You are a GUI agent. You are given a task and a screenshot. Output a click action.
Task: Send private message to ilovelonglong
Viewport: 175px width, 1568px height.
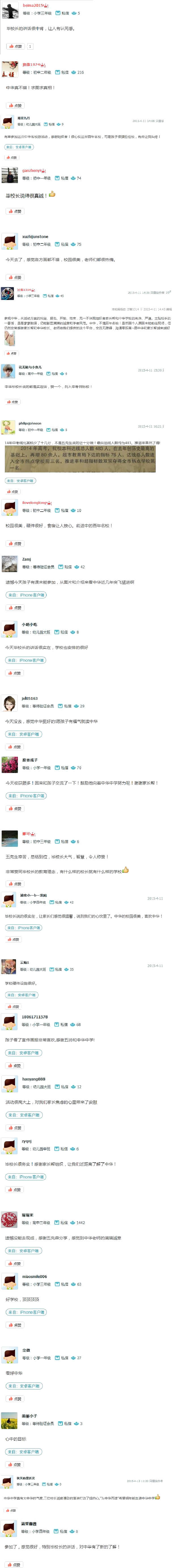click(x=62, y=511)
